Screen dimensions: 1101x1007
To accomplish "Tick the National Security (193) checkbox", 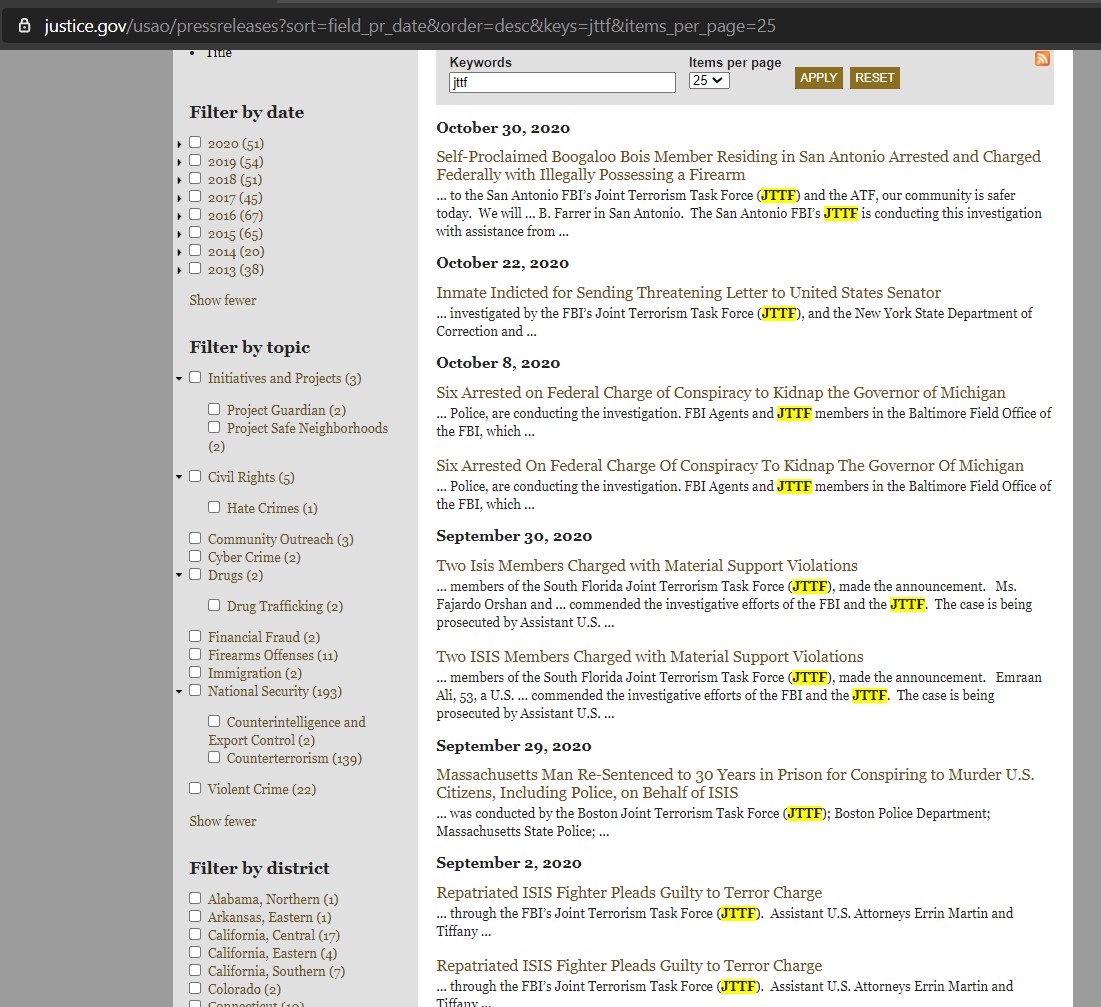I will pos(195,690).
